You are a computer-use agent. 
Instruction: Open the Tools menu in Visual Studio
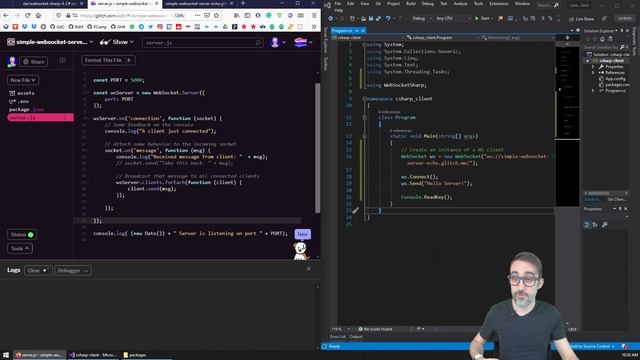click(478, 4)
